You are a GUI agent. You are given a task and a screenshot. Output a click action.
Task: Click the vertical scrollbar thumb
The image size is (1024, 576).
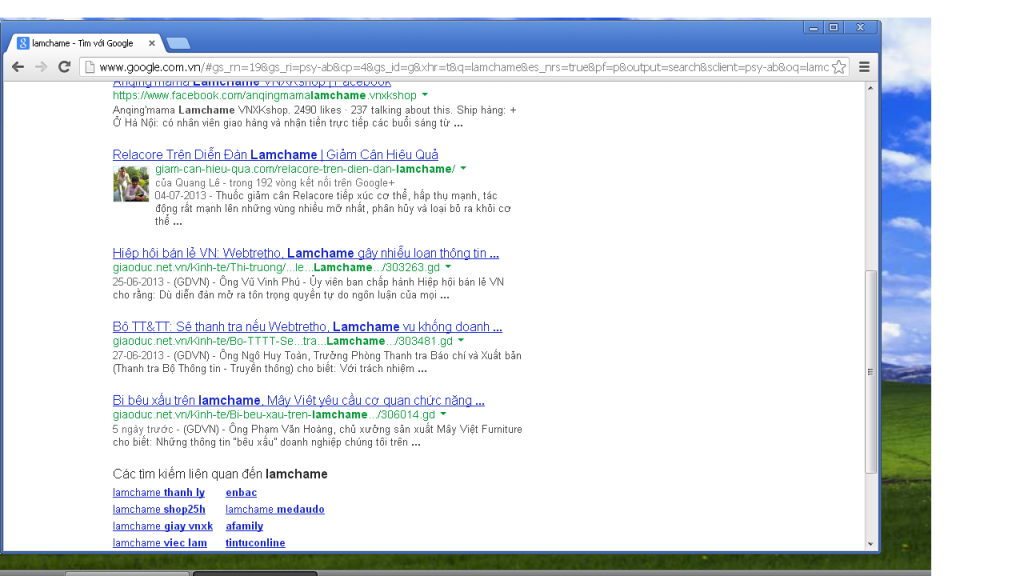[871, 372]
